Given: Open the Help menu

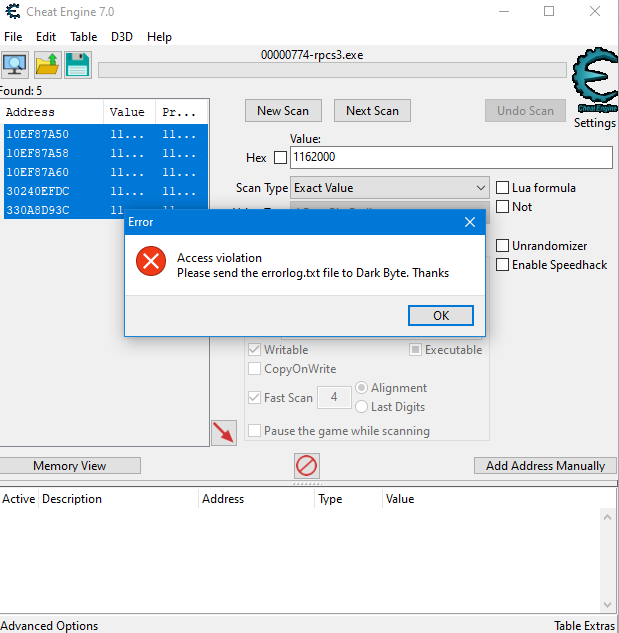Looking at the screenshot, I should click(159, 37).
